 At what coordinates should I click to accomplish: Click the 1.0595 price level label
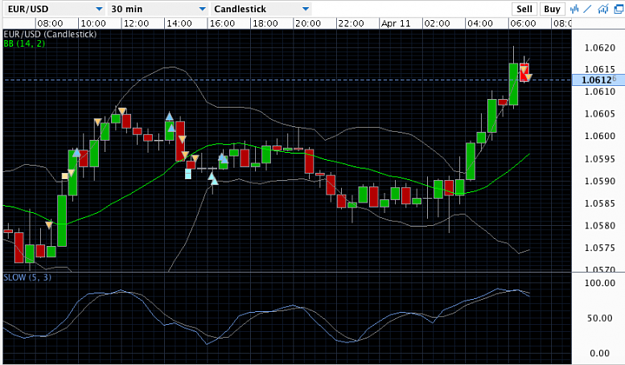pos(600,159)
